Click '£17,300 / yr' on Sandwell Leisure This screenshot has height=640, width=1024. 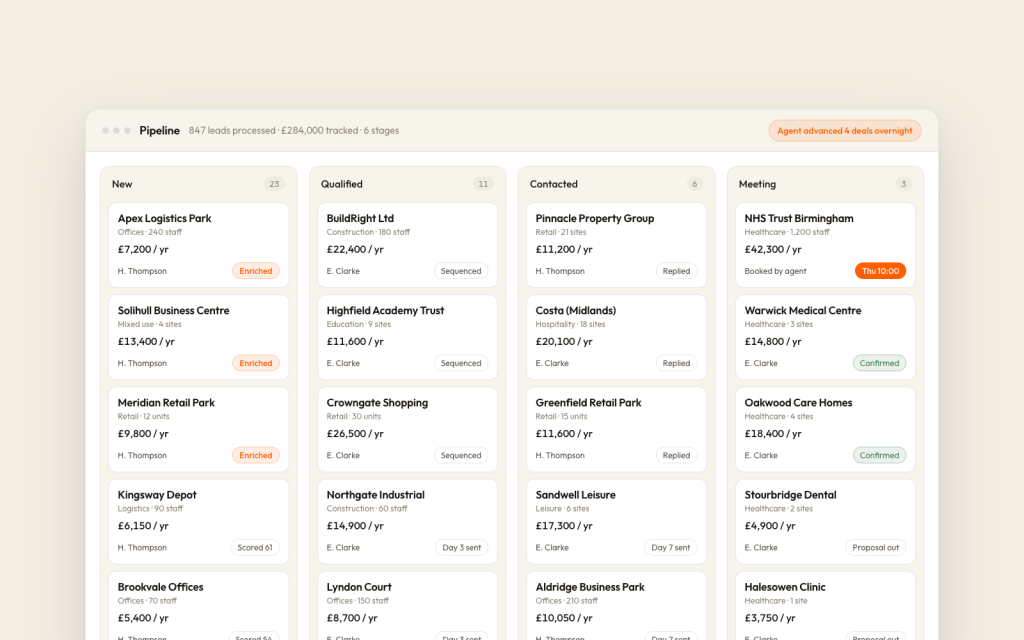coord(564,526)
